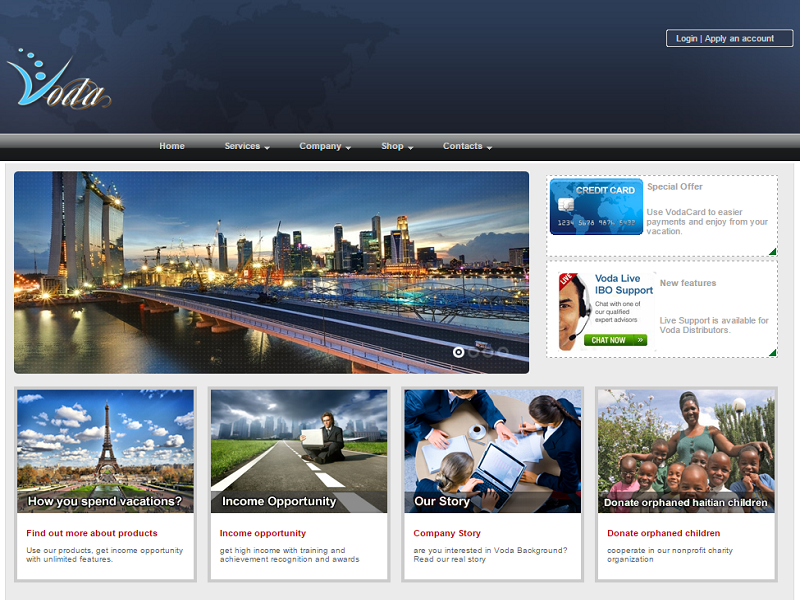800x600 pixels.
Task: Click green corner arrow in Special Offer box
Action: tap(772, 251)
